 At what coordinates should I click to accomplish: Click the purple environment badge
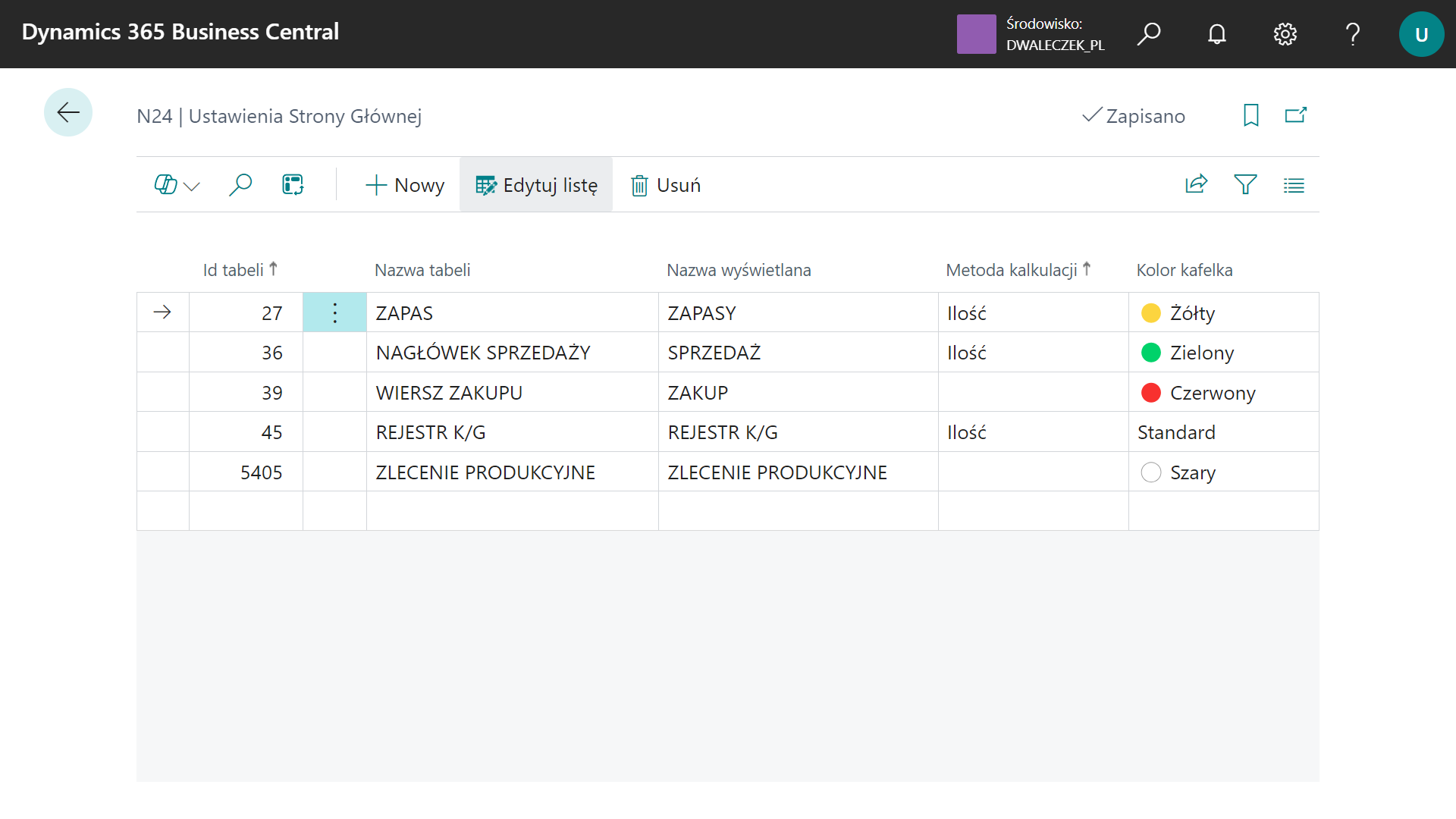pyautogui.click(x=976, y=34)
